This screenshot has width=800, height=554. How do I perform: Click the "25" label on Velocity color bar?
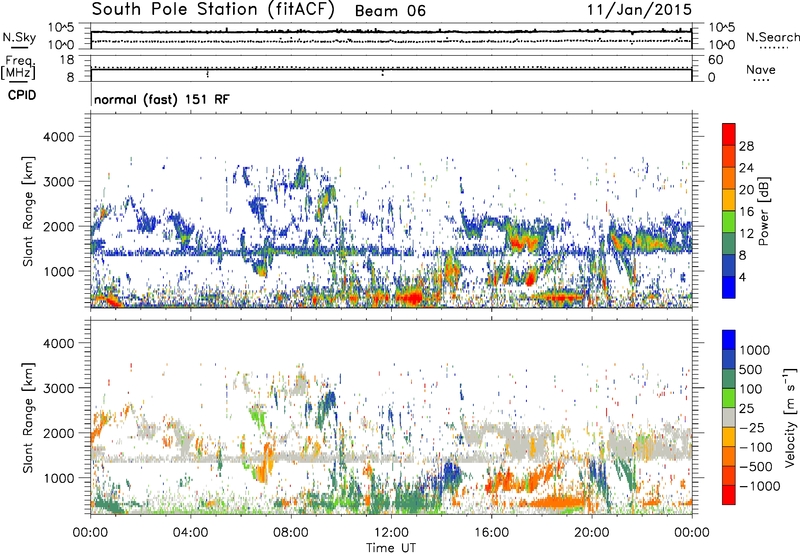(x=747, y=408)
